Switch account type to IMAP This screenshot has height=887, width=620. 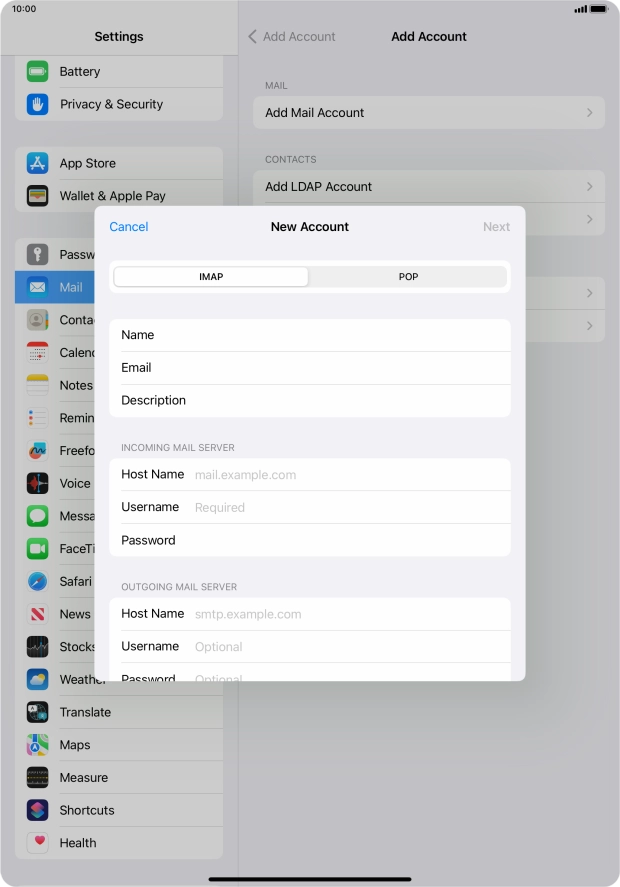(211, 277)
